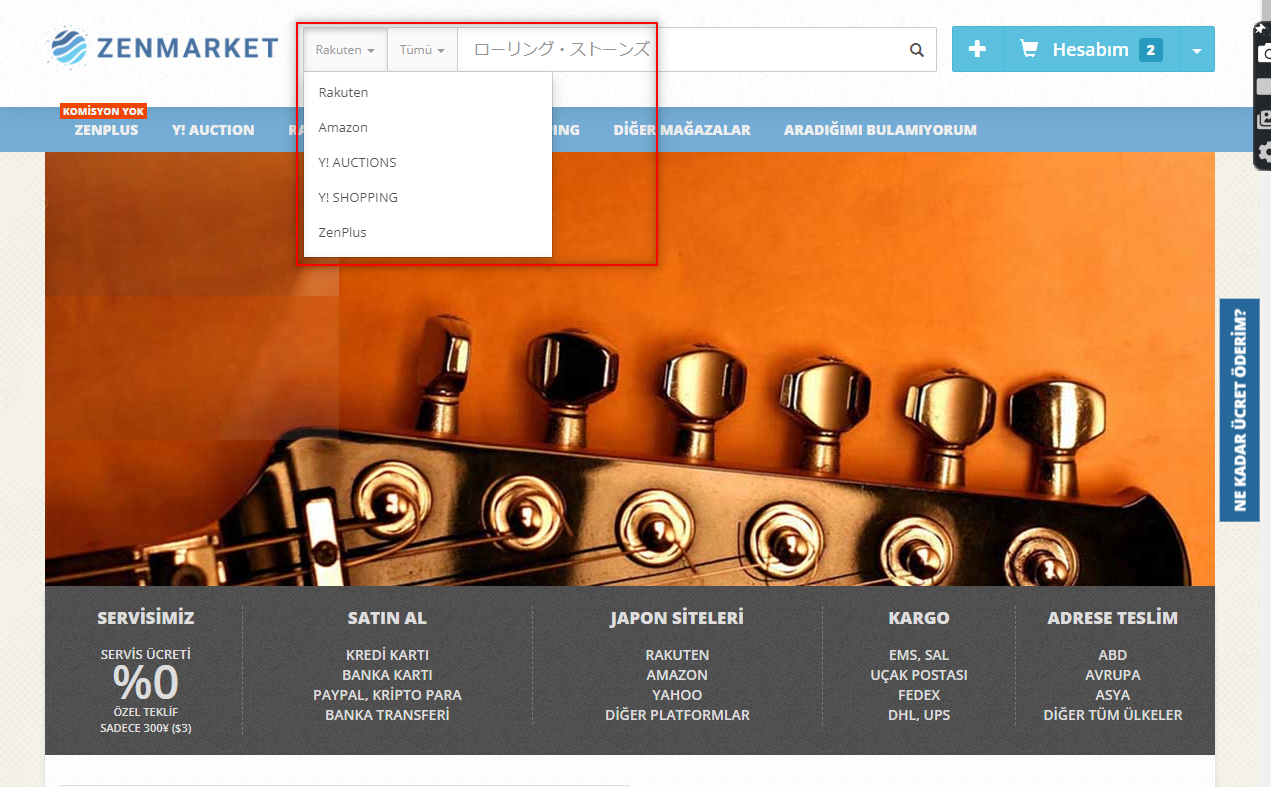The image size is (1271, 787).
Task: Click AMAZON under Japon Siteleri
Action: (x=677, y=675)
